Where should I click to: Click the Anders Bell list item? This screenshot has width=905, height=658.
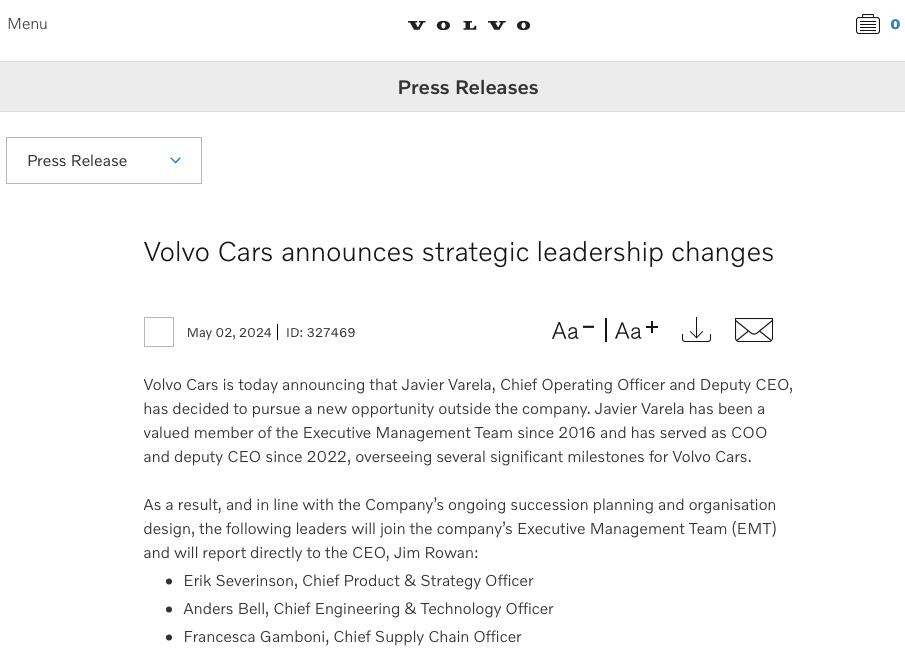coord(368,608)
